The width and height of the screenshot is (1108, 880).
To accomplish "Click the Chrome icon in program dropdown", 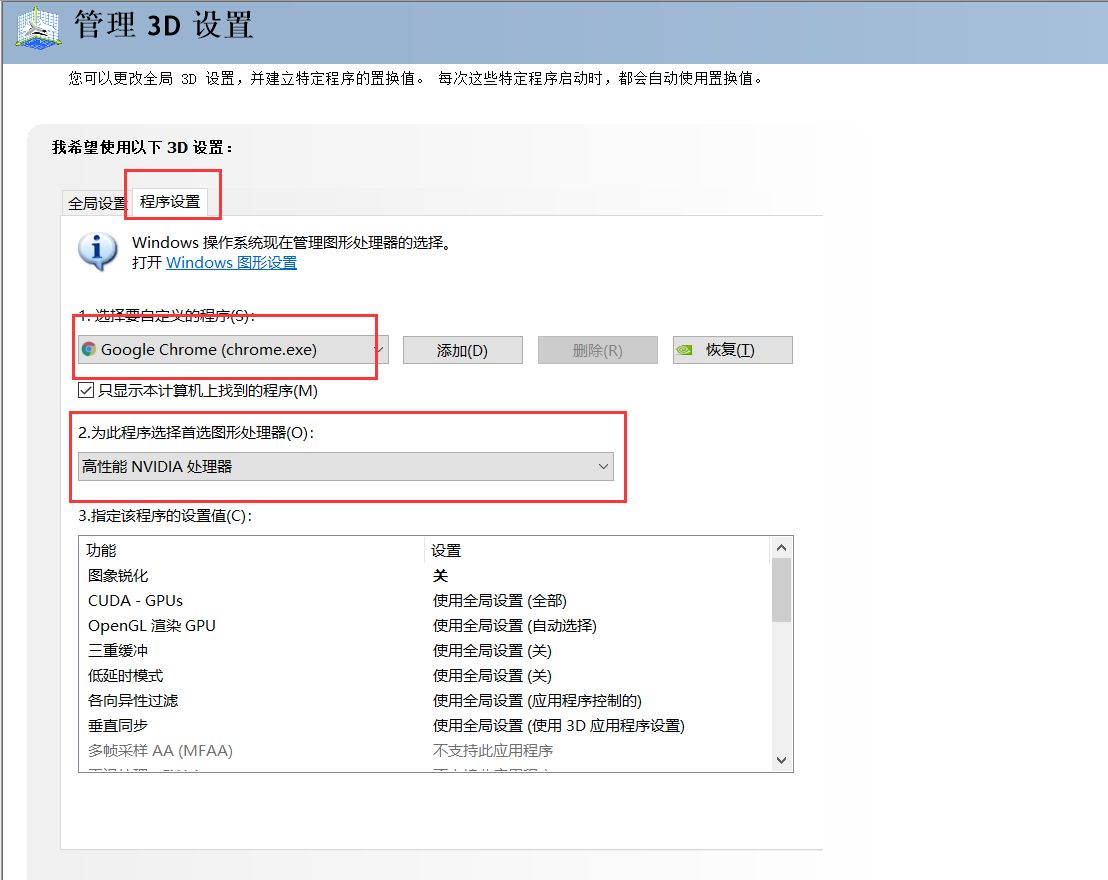I will pos(89,349).
